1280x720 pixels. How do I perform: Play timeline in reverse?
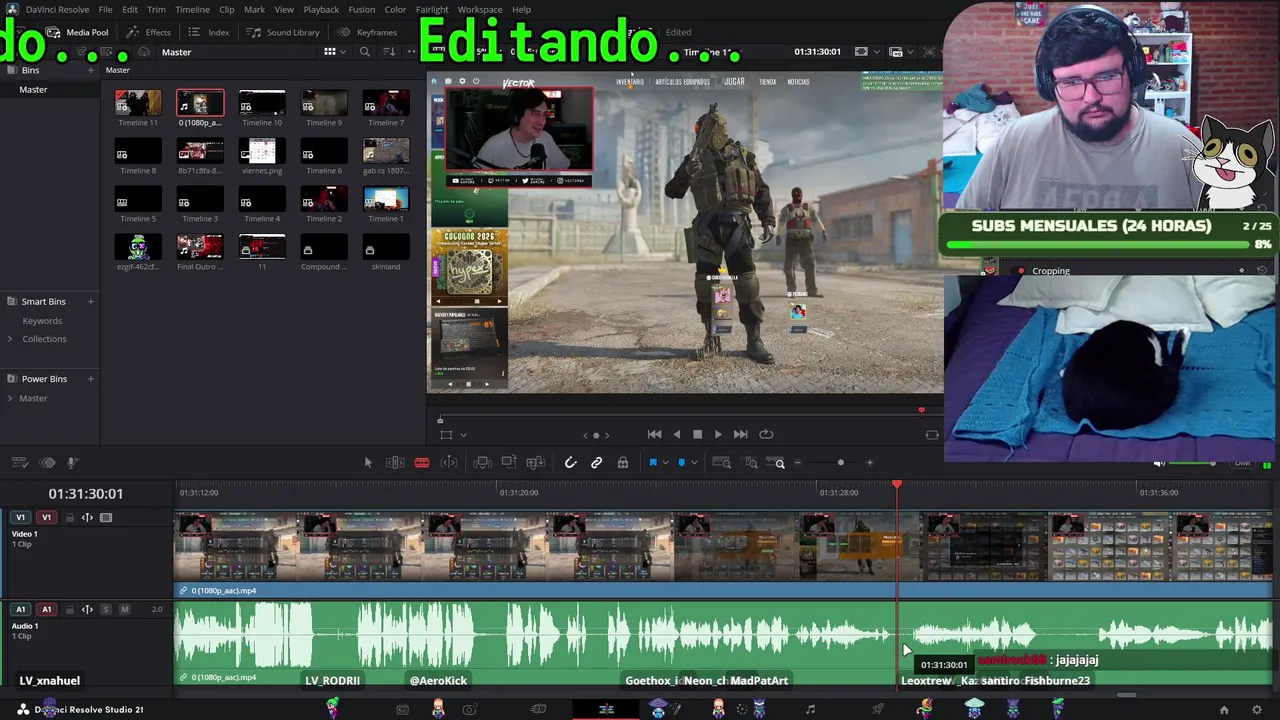(x=676, y=434)
